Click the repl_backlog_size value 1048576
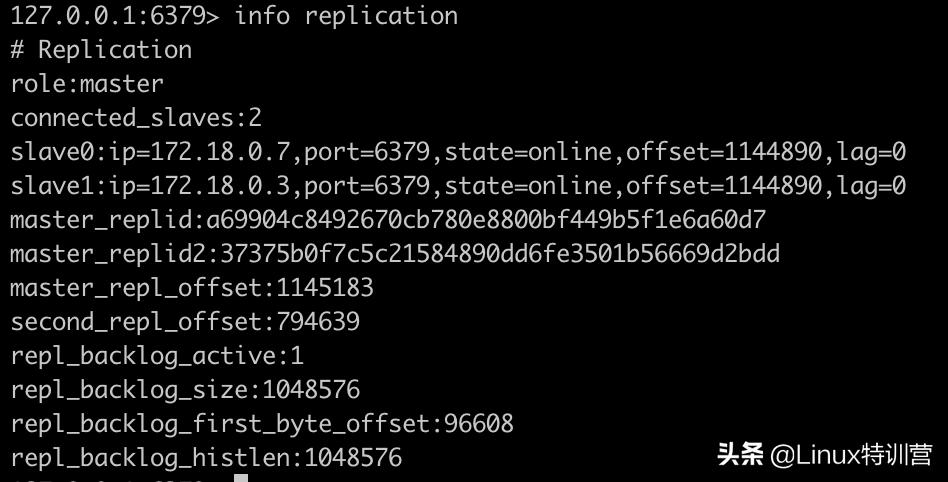The height and width of the screenshot is (482, 948). (x=311, y=390)
